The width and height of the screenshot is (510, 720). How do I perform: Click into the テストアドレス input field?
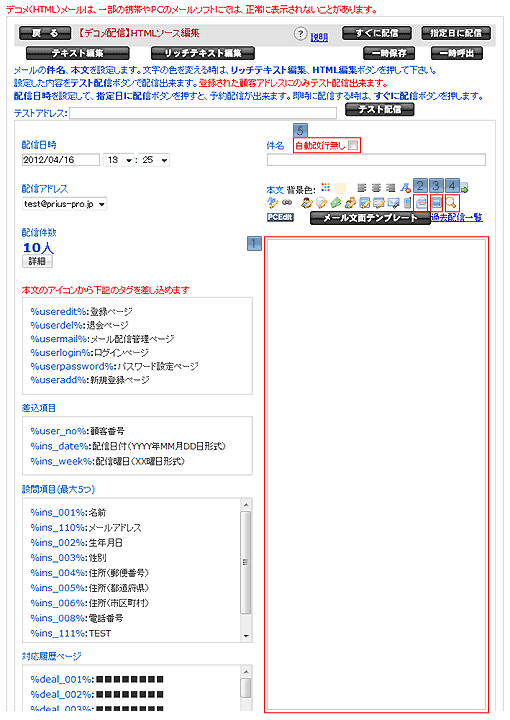click(x=202, y=113)
